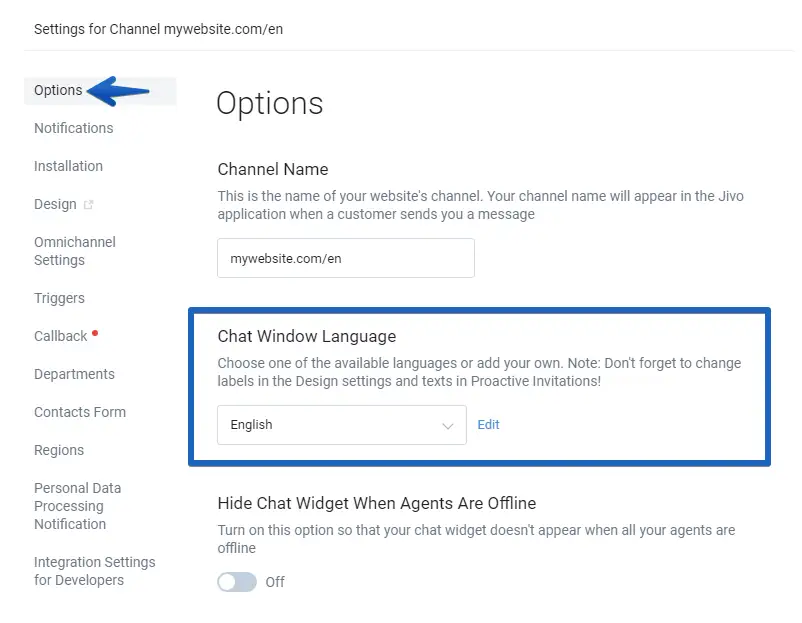802x623 pixels.
Task: Navigate to Omnichannel Settings
Action: pos(74,251)
